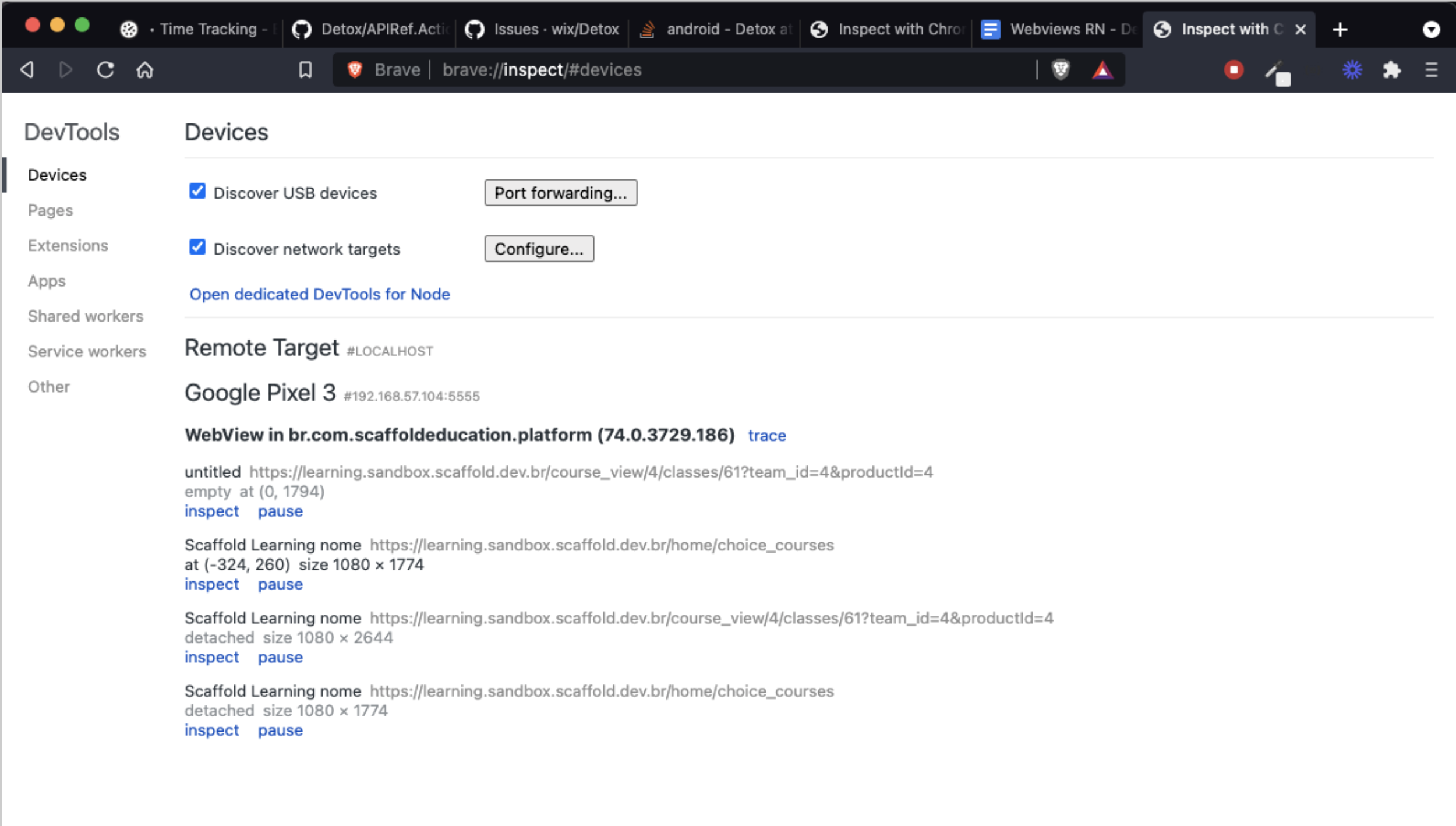Click the Configure button
This screenshot has height=826, width=1456.
pyautogui.click(x=539, y=249)
